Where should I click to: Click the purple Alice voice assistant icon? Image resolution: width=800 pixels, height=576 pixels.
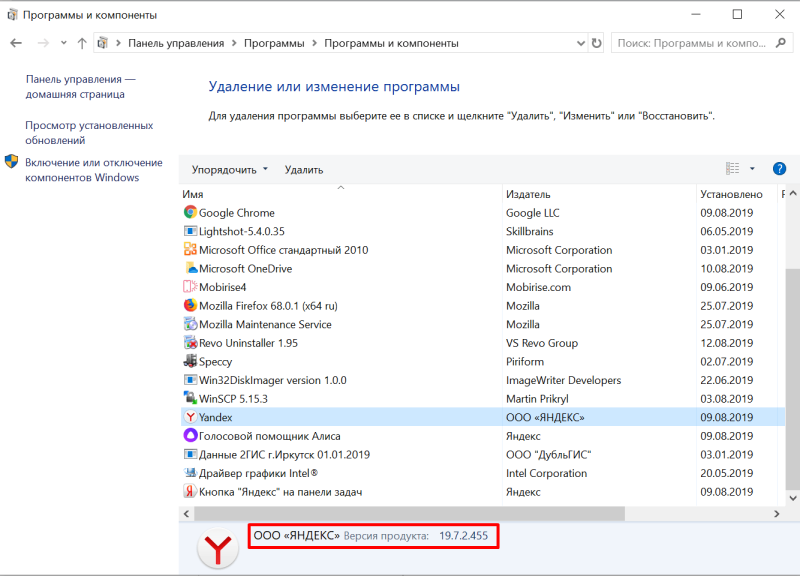point(190,435)
